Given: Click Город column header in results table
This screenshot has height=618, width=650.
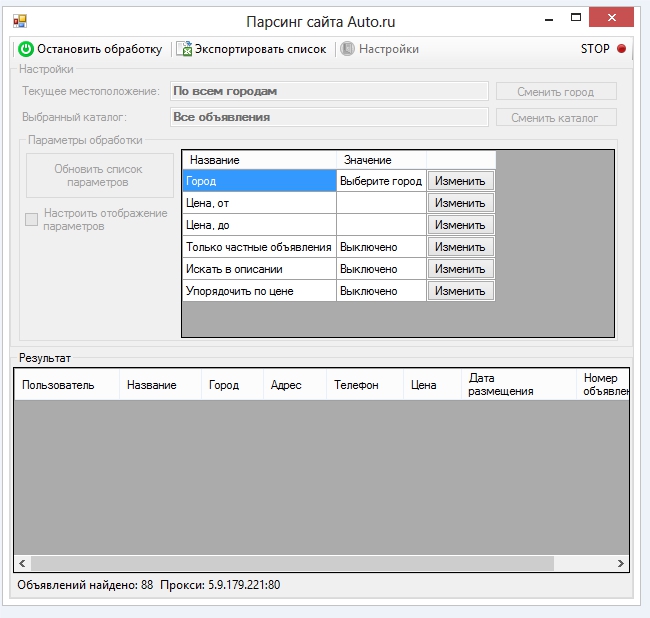Looking at the screenshot, I should (x=233, y=385).
